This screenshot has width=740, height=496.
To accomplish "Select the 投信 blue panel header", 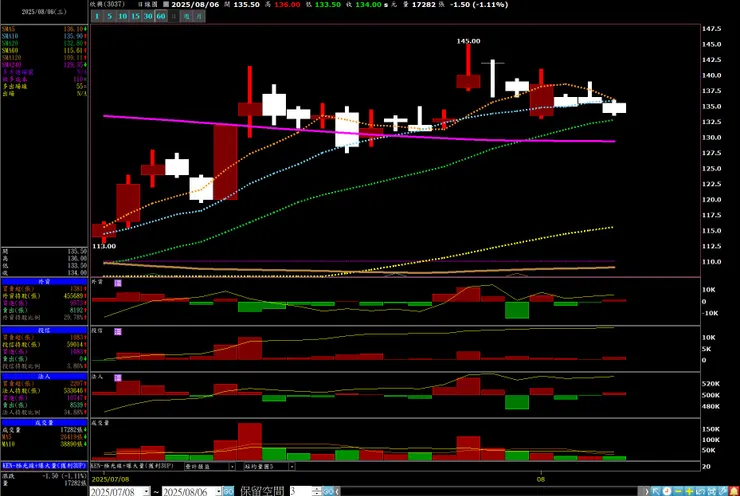I will coord(44,330).
